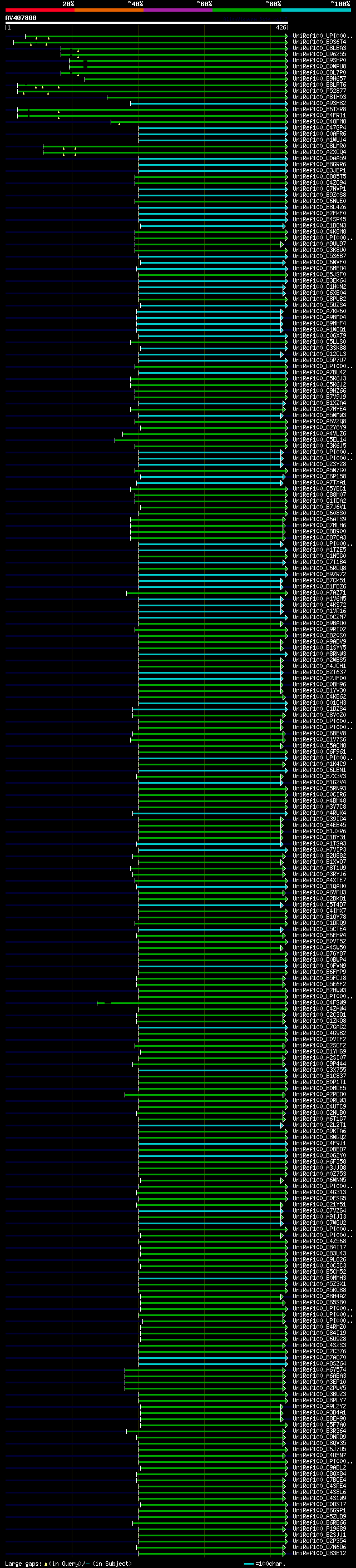
Task: Open hit UniRef100_Q9SHP0
Action: [319, 60]
